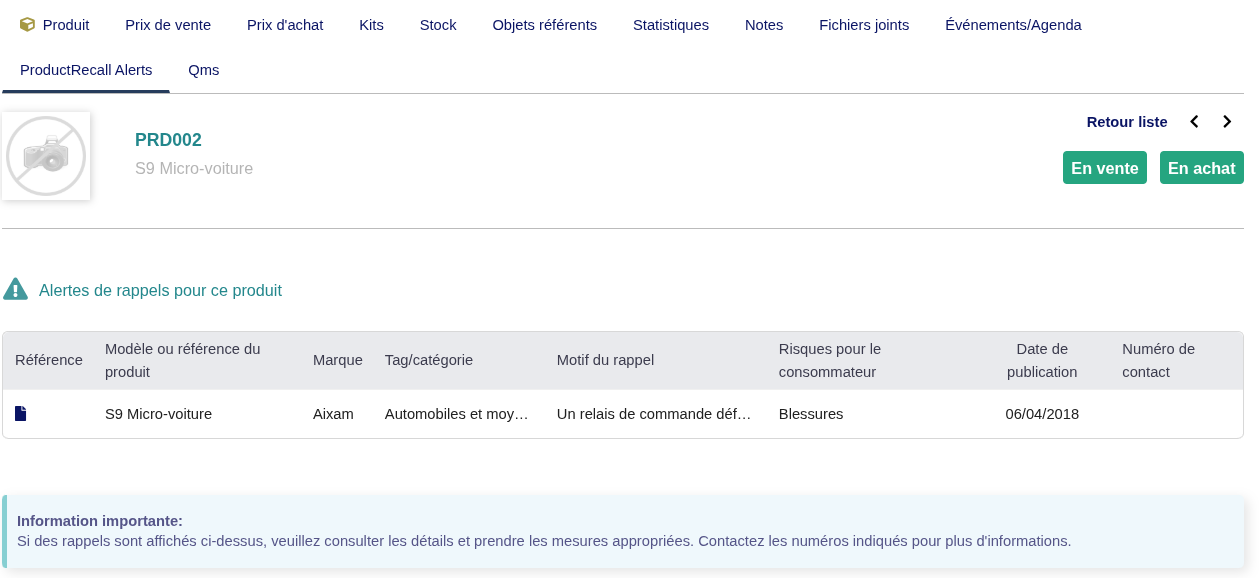Switch to the Qms tab
The height and width of the screenshot is (578, 1259).
coord(203,70)
